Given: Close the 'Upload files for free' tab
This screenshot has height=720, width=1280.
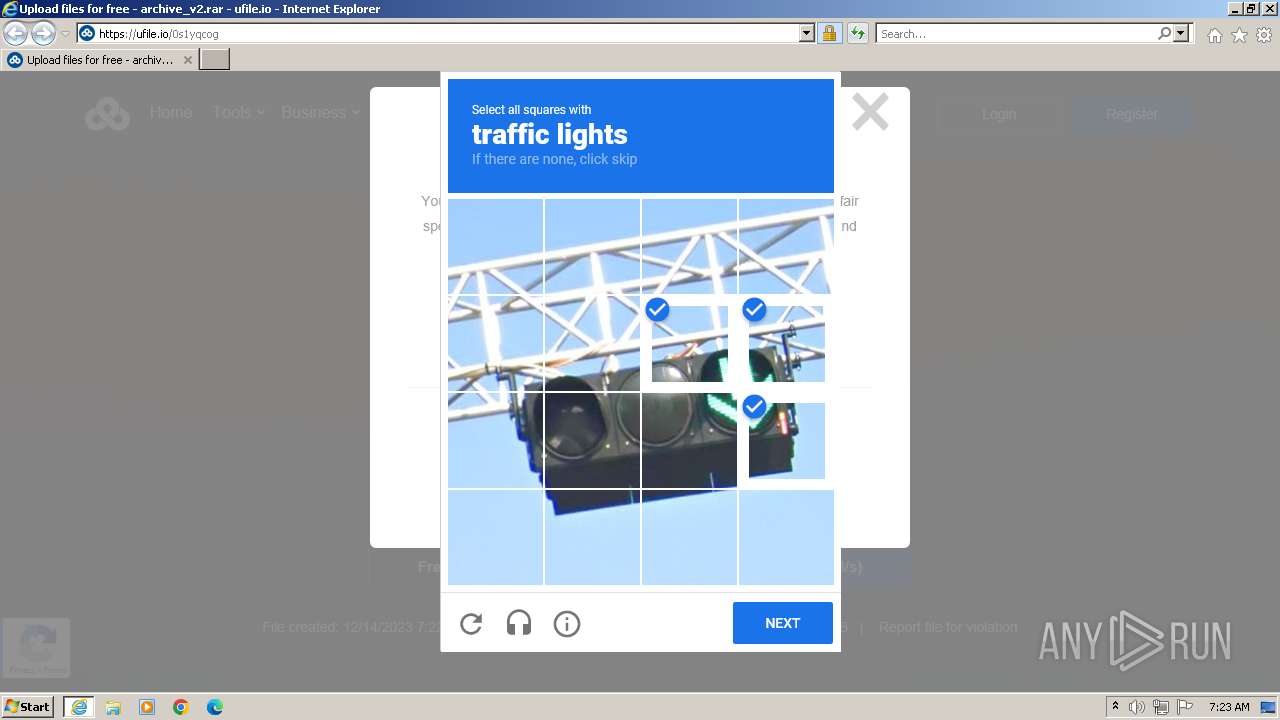Looking at the screenshot, I should (x=187, y=60).
